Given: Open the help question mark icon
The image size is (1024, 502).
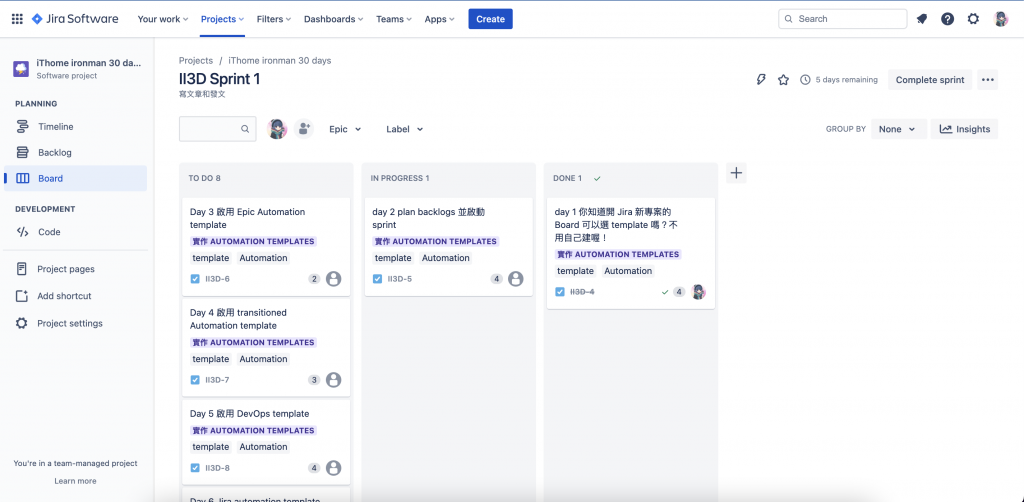Looking at the screenshot, I should click(x=948, y=19).
